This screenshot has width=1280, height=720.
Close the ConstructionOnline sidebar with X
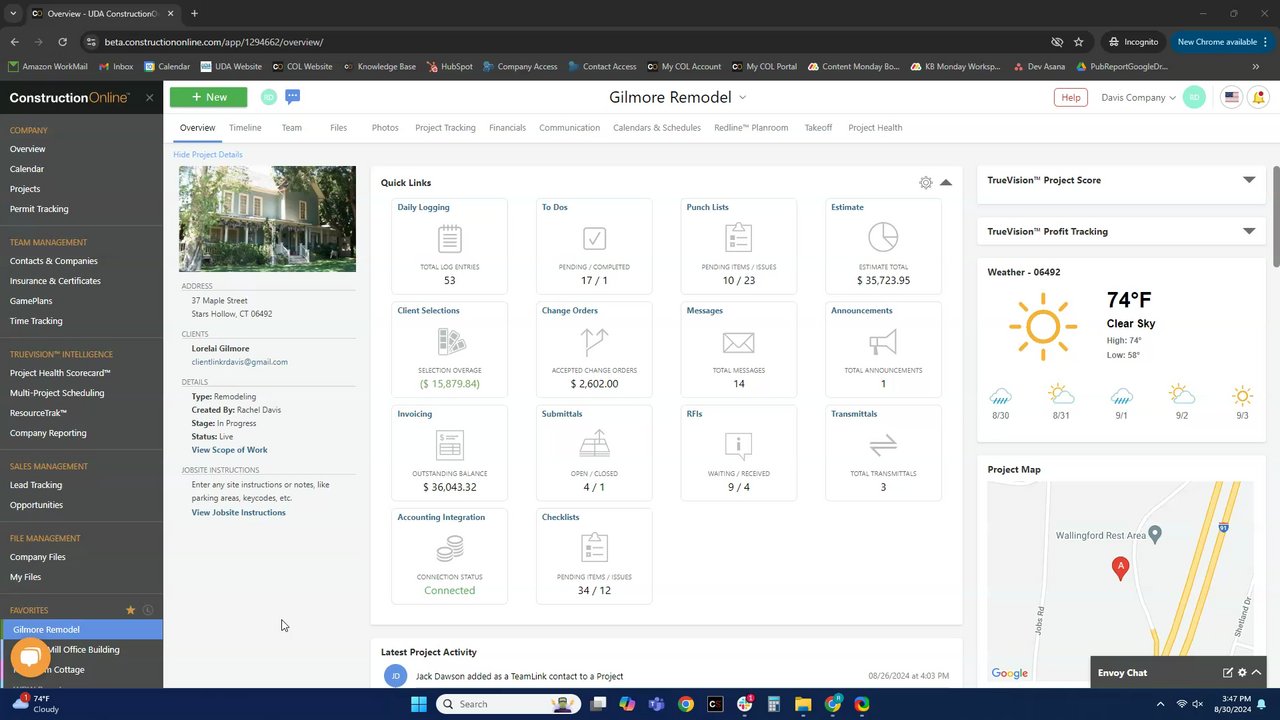[x=149, y=97]
